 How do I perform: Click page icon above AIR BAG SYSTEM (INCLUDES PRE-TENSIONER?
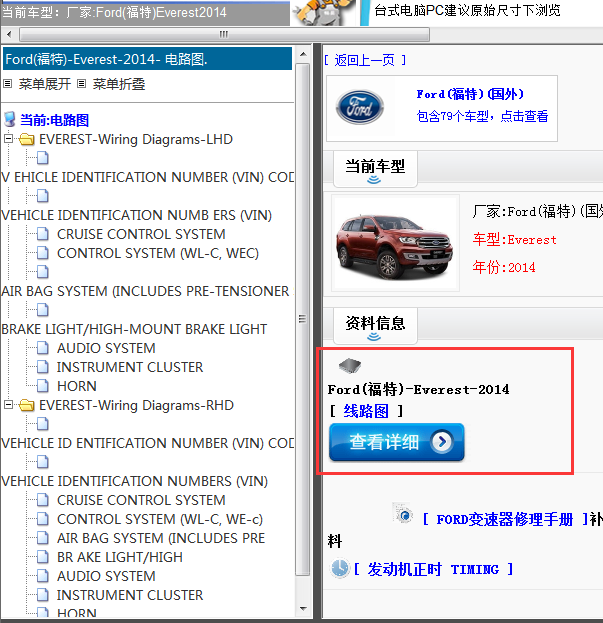click(43, 272)
